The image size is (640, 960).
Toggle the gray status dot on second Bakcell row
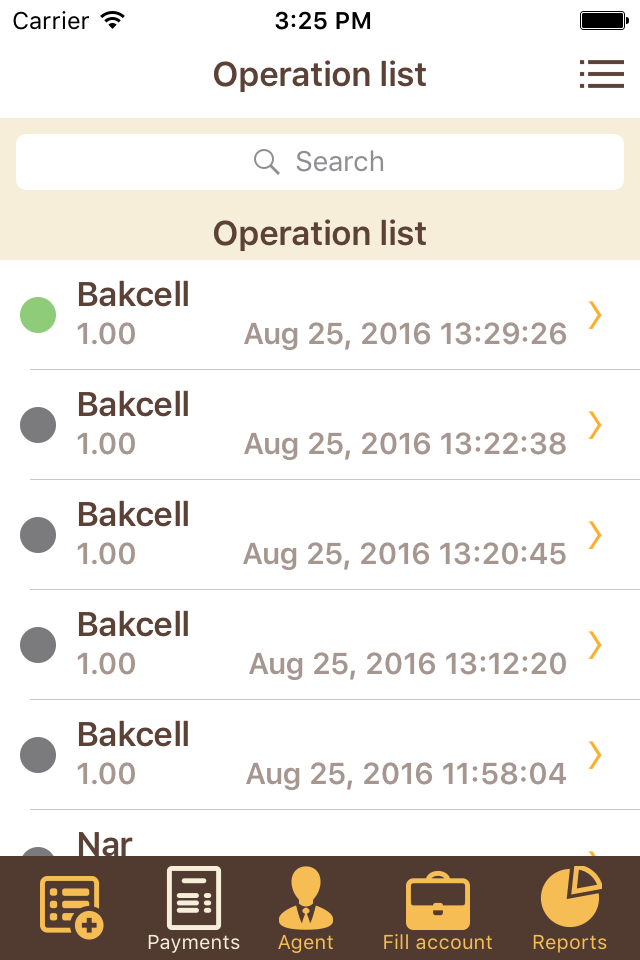38,425
